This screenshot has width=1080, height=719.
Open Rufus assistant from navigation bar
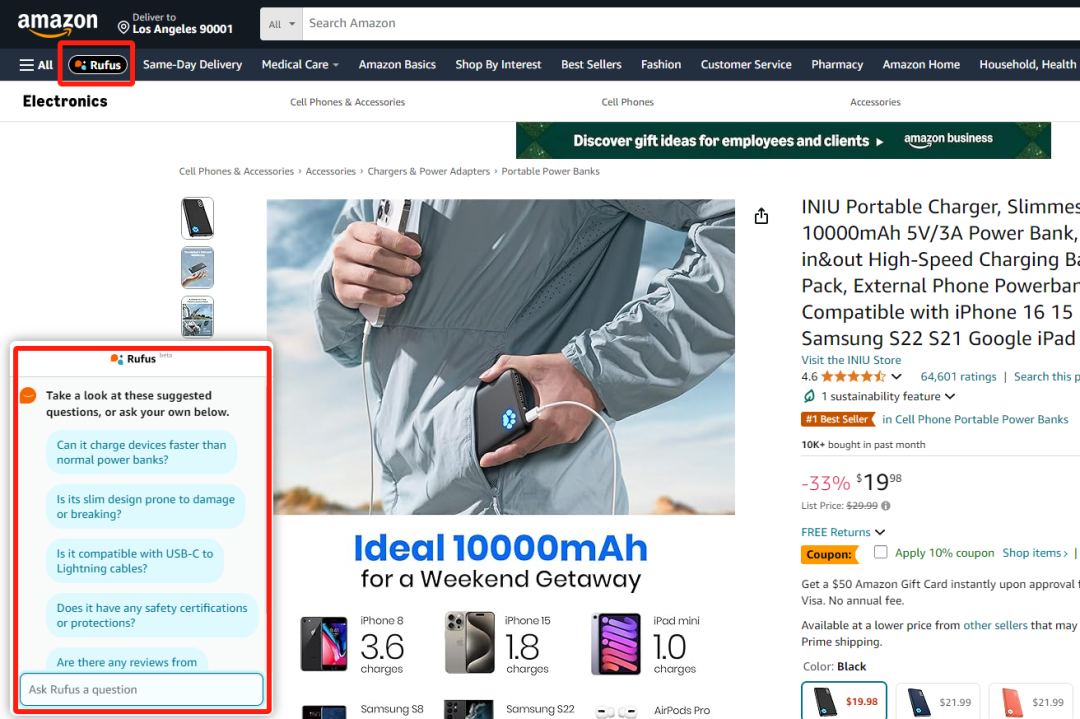(x=98, y=65)
